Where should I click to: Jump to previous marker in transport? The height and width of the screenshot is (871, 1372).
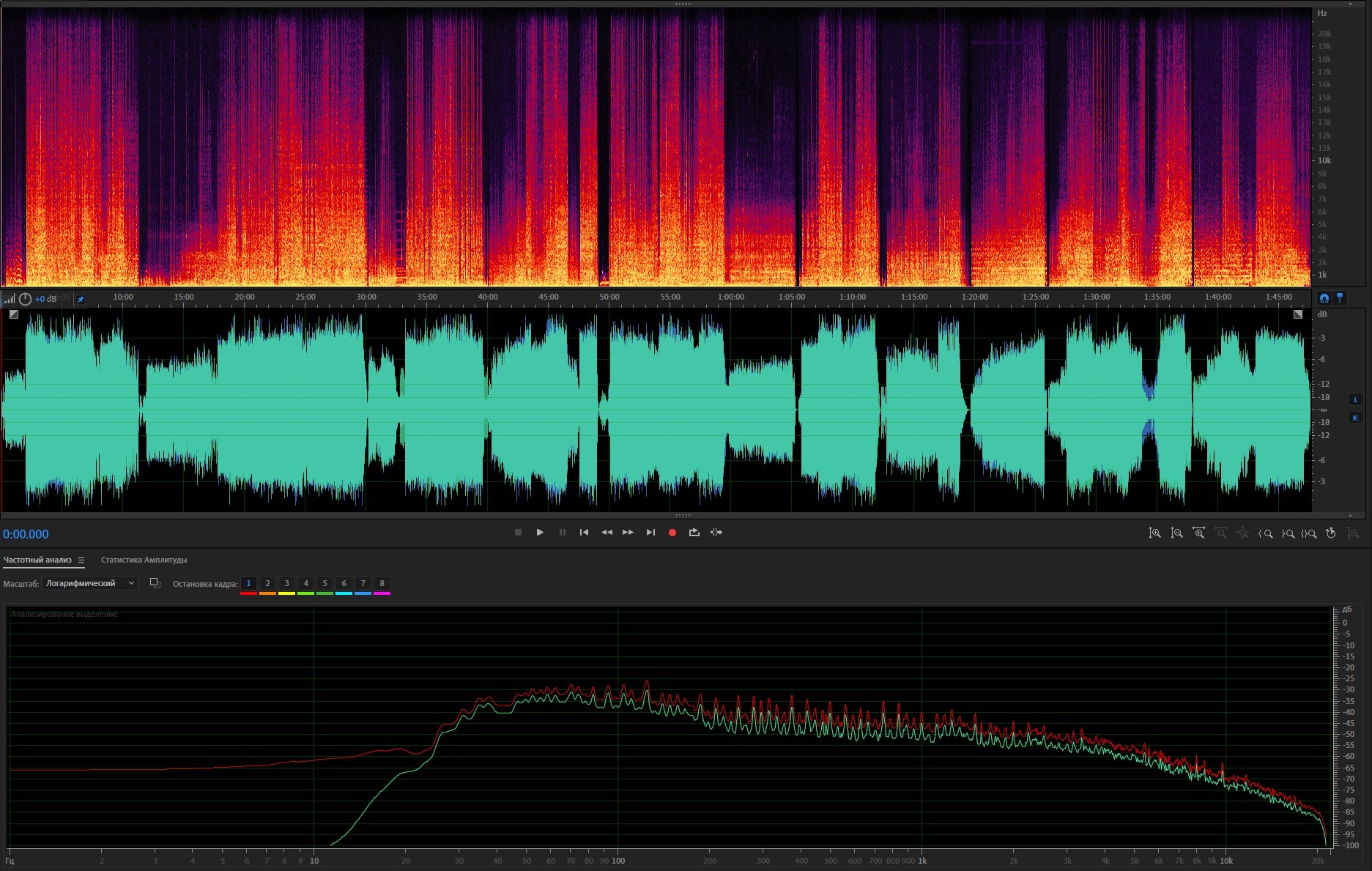click(x=584, y=533)
